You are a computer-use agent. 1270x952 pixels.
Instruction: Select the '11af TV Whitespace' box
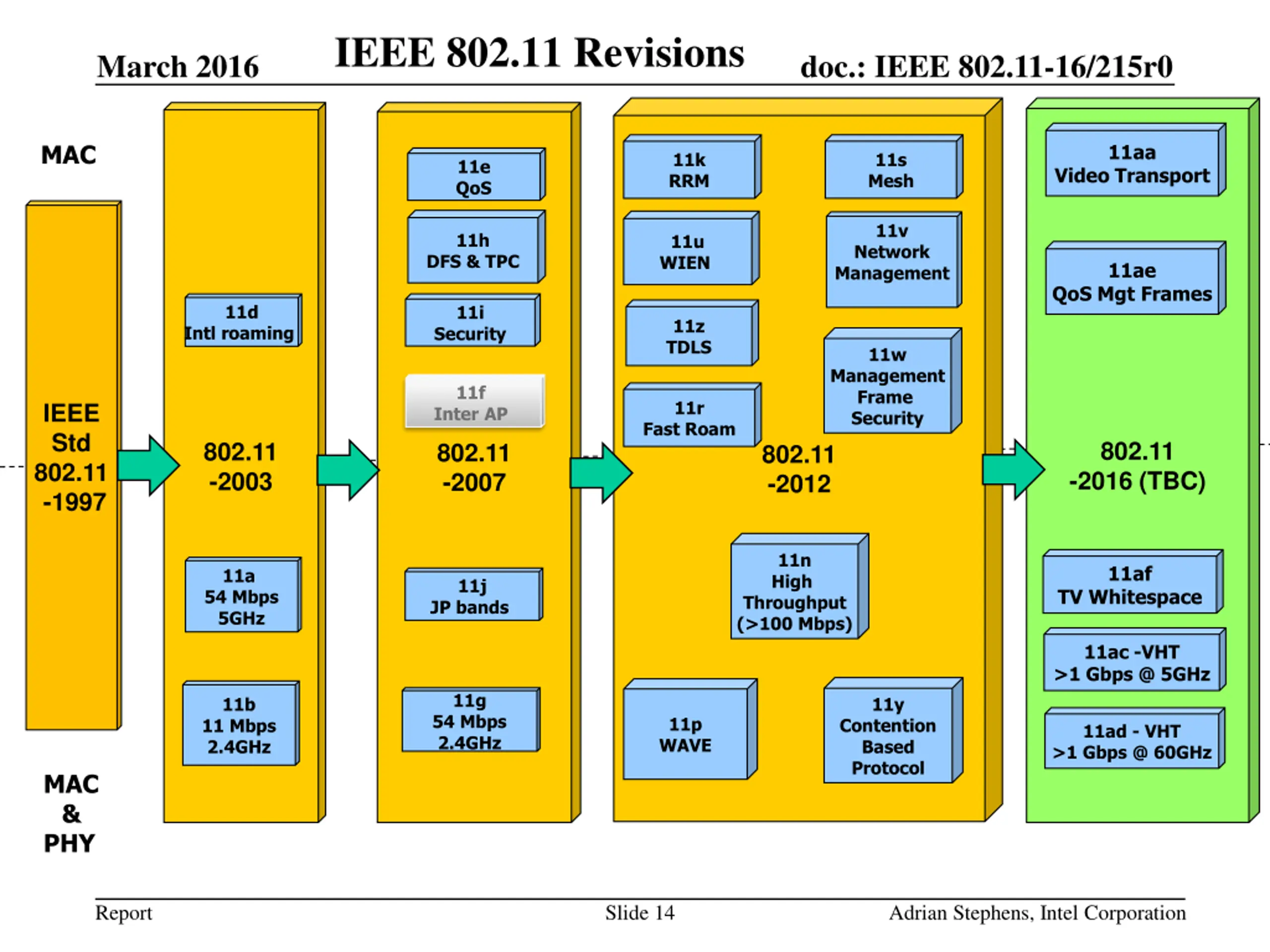[x=1133, y=582]
